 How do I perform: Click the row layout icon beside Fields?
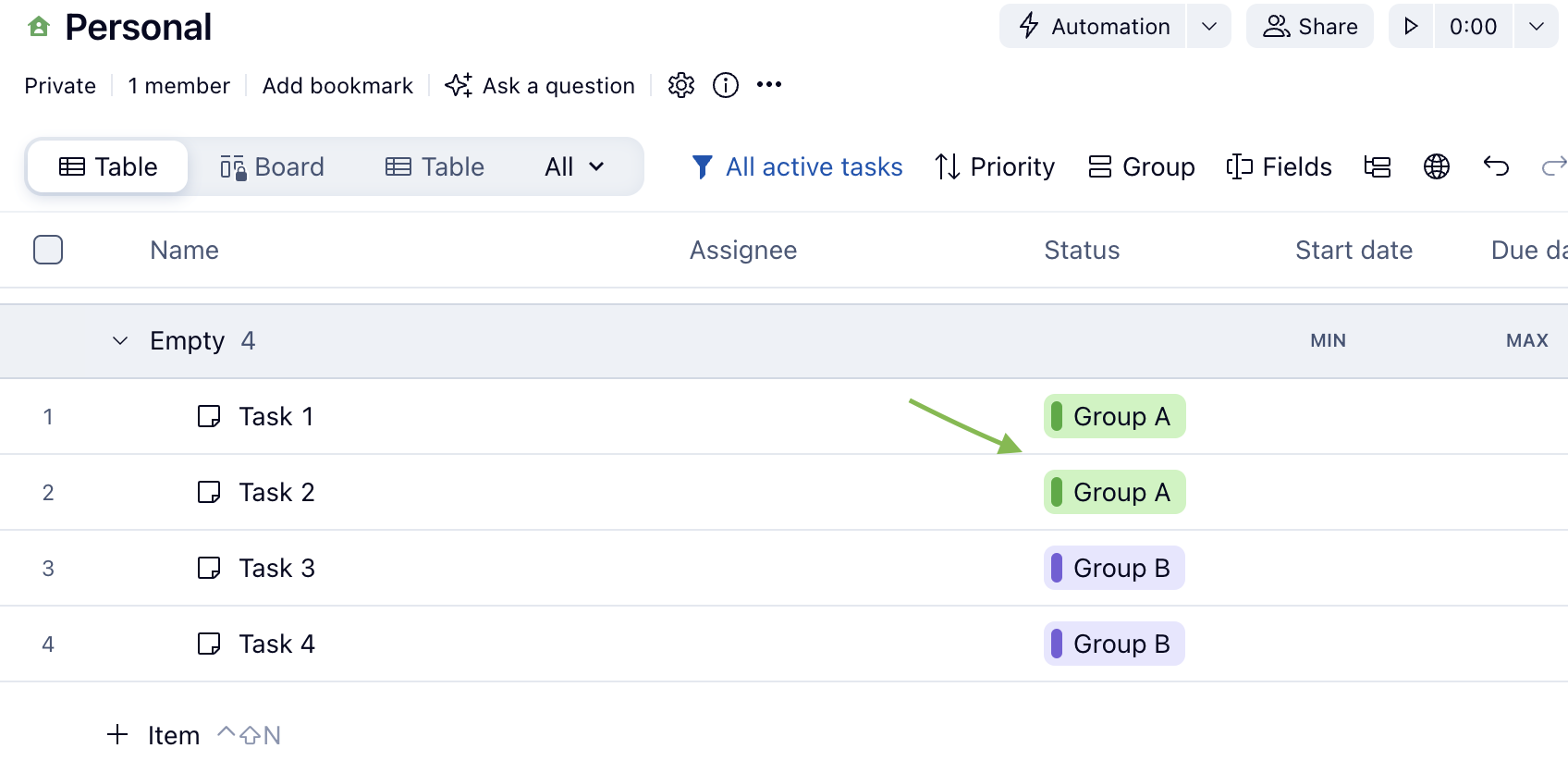point(1378,166)
